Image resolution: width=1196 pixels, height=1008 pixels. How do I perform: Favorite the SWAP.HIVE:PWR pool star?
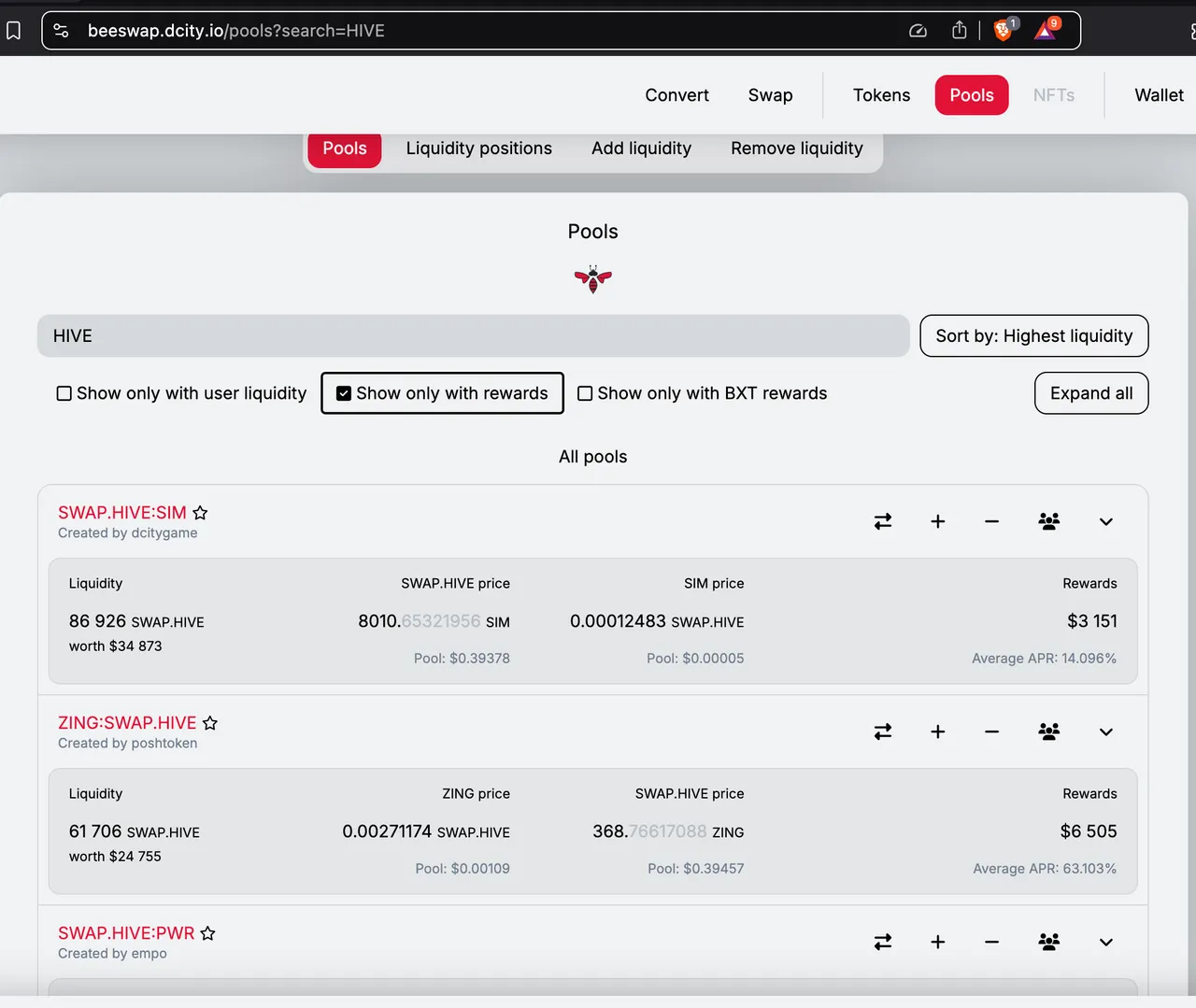(x=207, y=933)
